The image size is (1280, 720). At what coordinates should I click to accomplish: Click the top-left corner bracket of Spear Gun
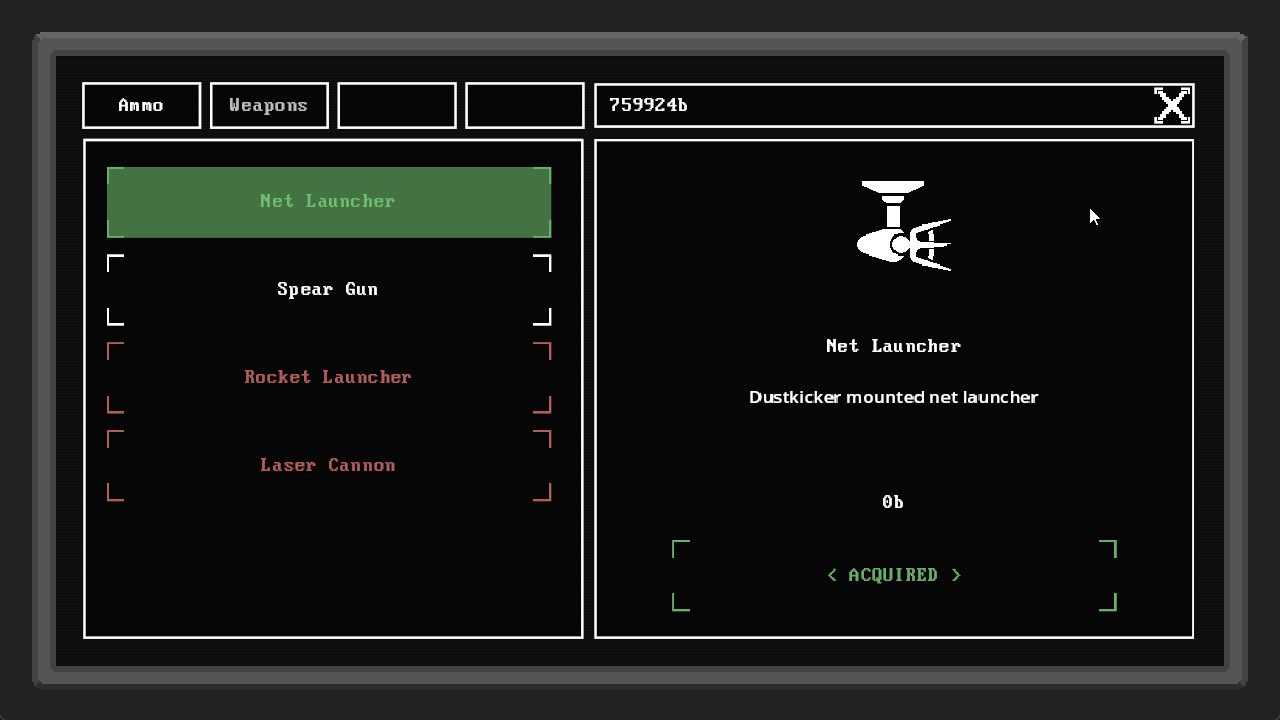point(115,263)
